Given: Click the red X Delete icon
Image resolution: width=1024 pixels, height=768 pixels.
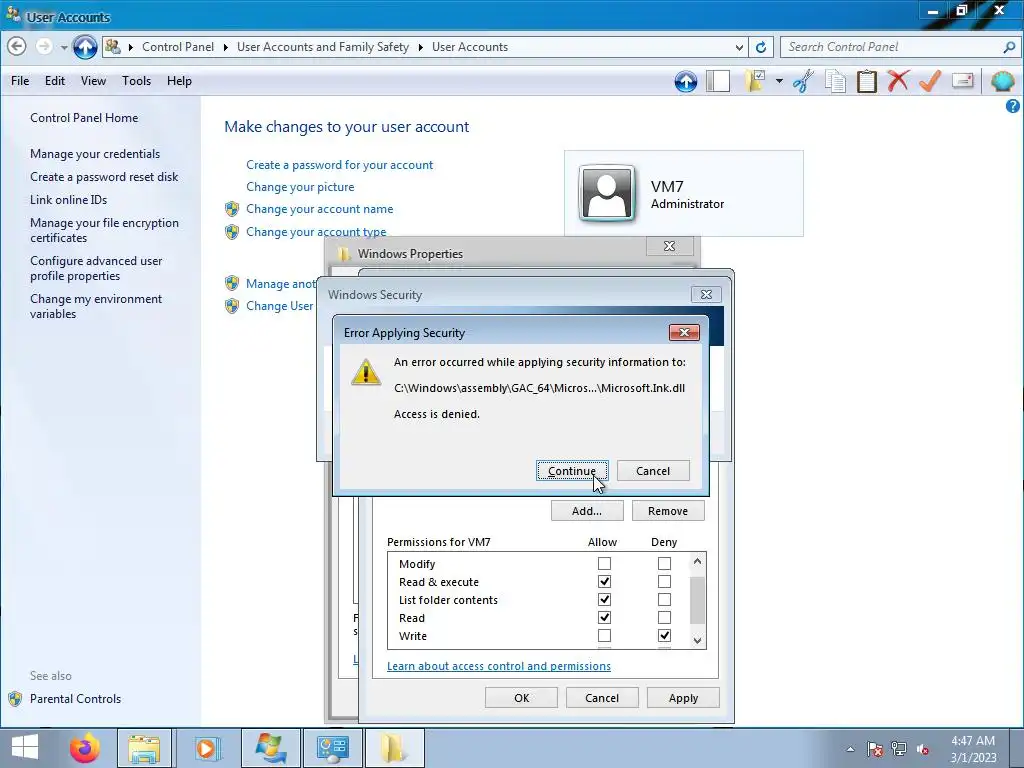Looking at the screenshot, I should 899,81.
